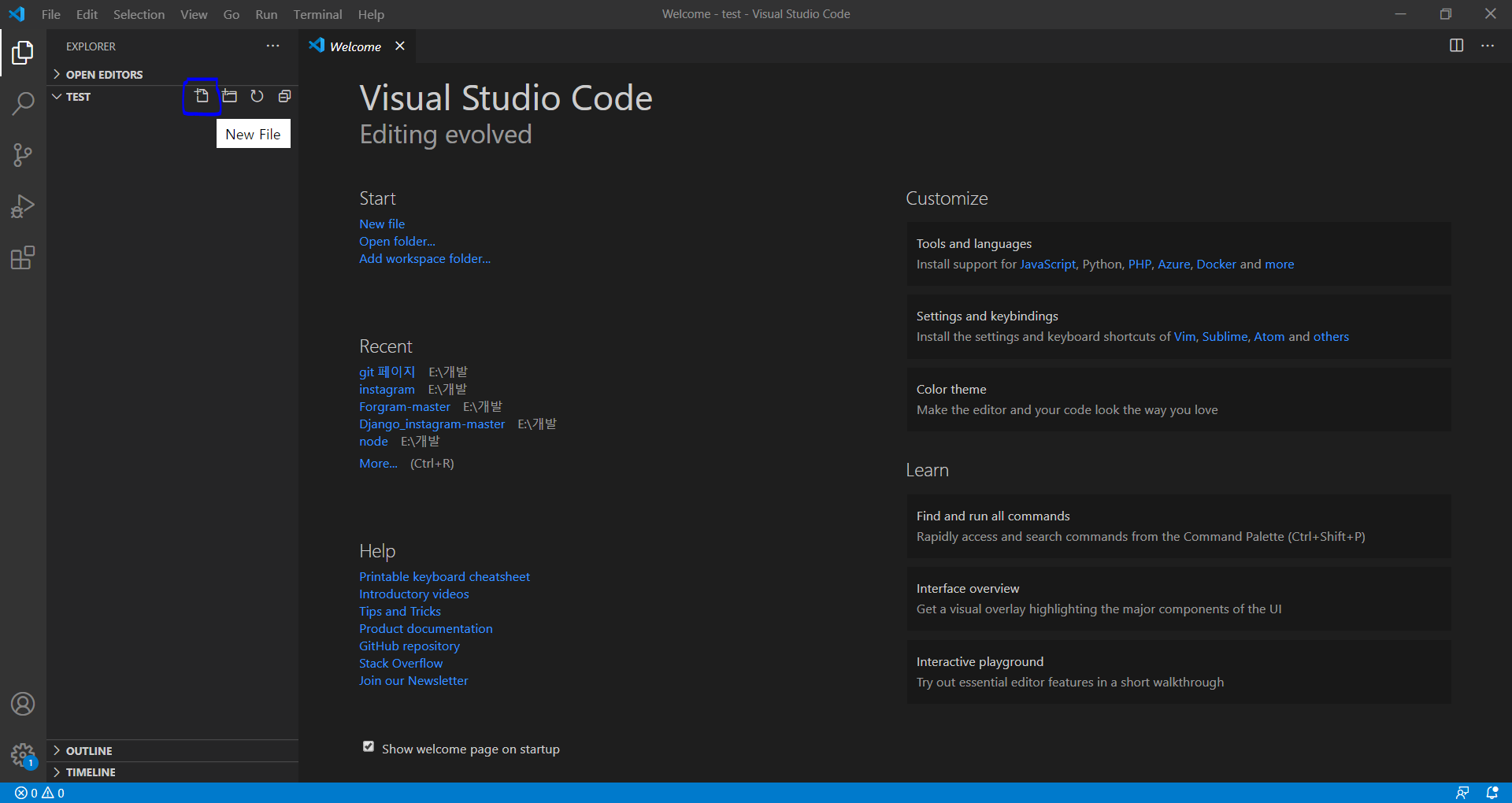
Task: Open the Accounts menu icon
Action: [x=23, y=704]
